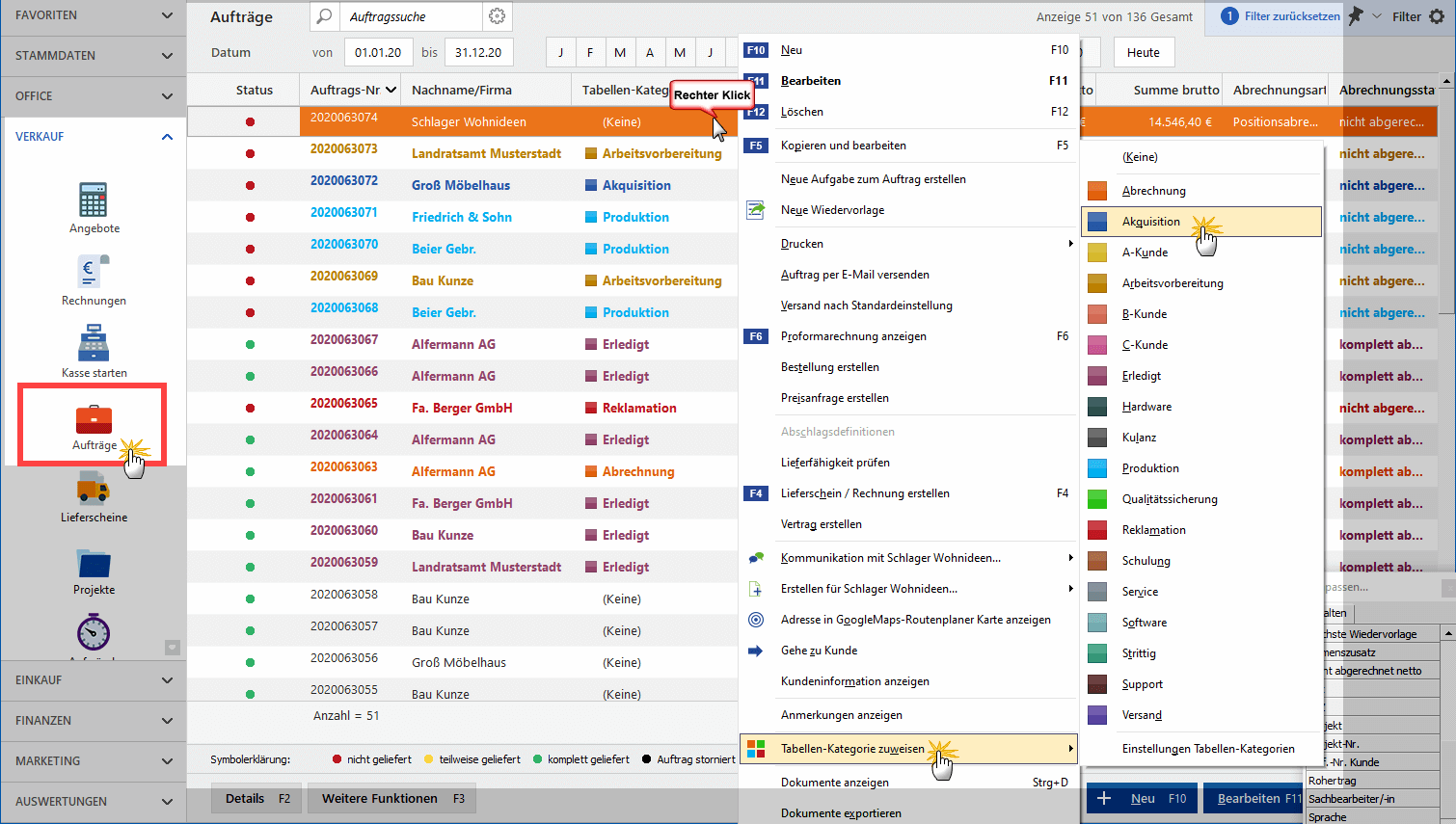Screen dimensions: 1456x824
Task: Select Bearbeiten in context menu
Action: tap(907, 81)
